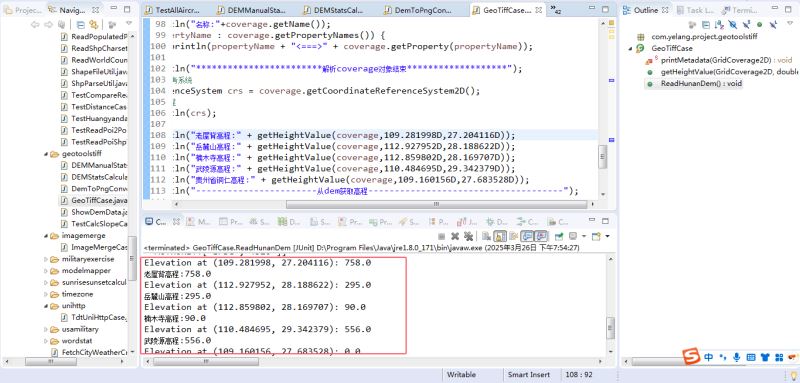The height and width of the screenshot is (383, 800).
Task: Click the IME soft keyboard icon
Action: 751,358
